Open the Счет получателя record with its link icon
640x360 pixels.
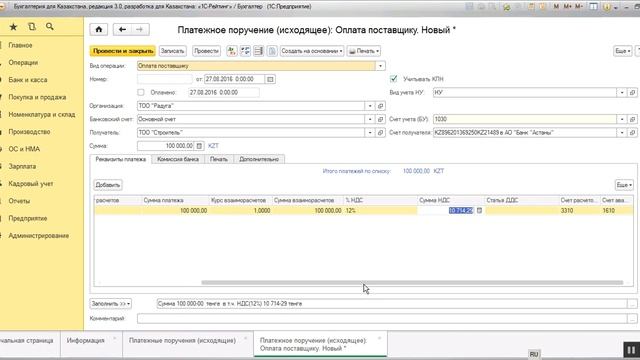[632, 133]
